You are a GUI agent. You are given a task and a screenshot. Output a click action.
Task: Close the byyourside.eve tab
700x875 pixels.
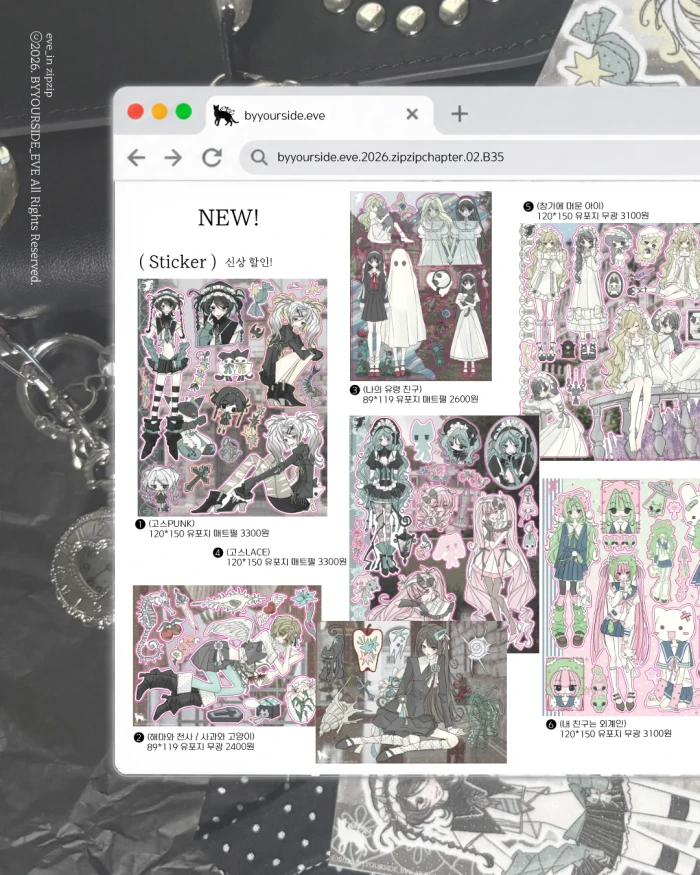click(x=412, y=114)
